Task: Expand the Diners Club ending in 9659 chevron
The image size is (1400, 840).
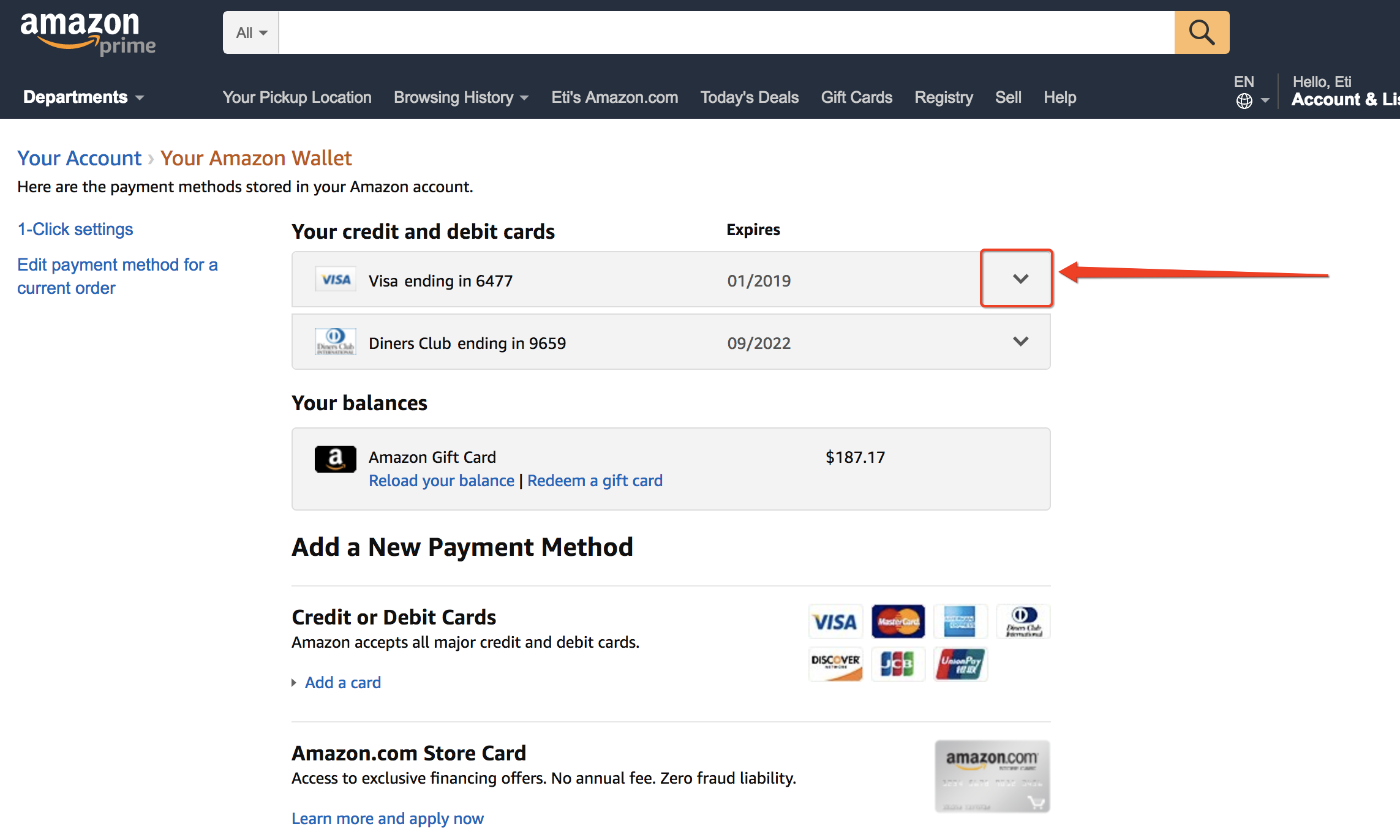Action: [1020, 342]
